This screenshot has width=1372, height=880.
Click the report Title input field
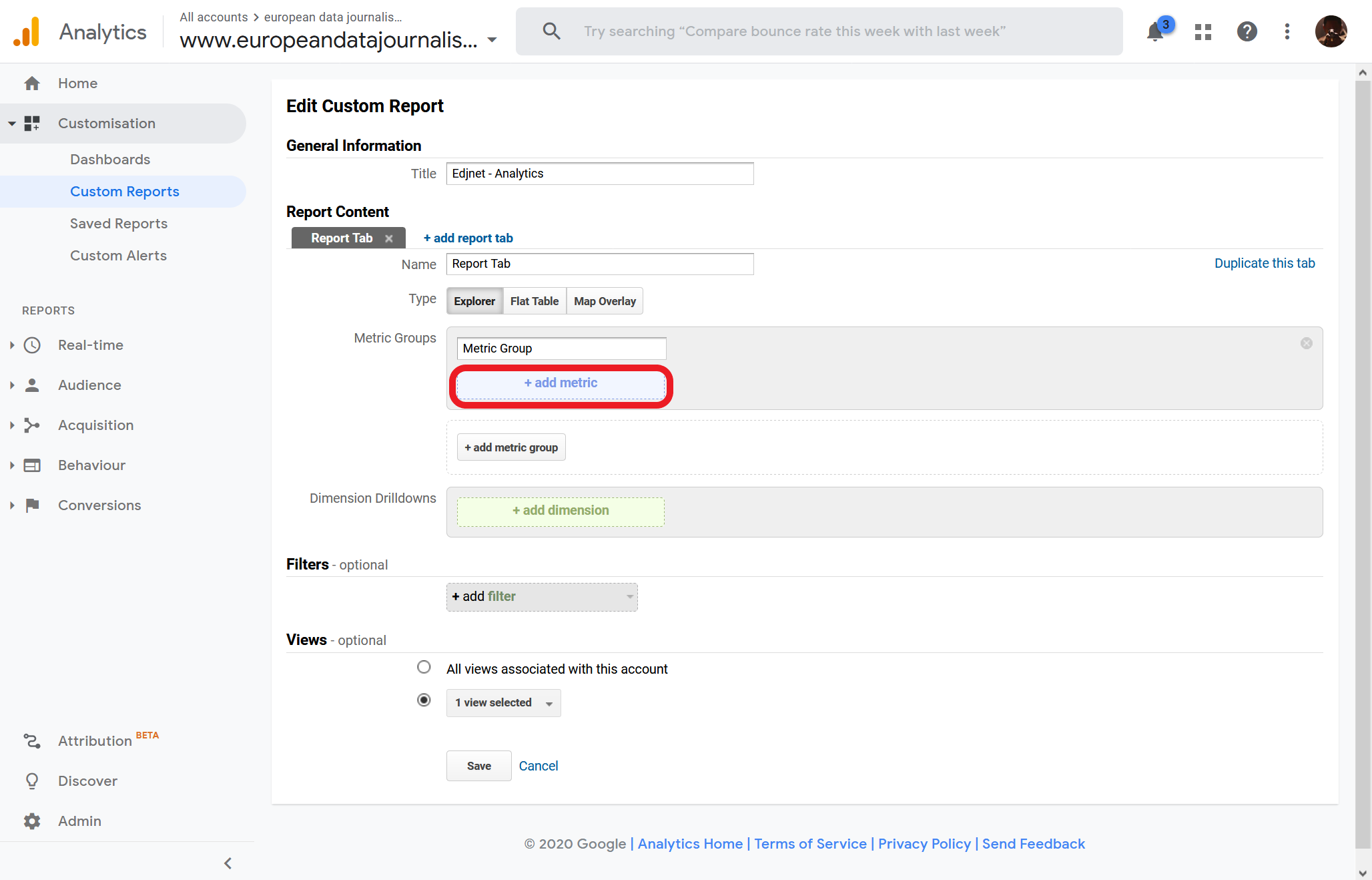tap(599, 174)
